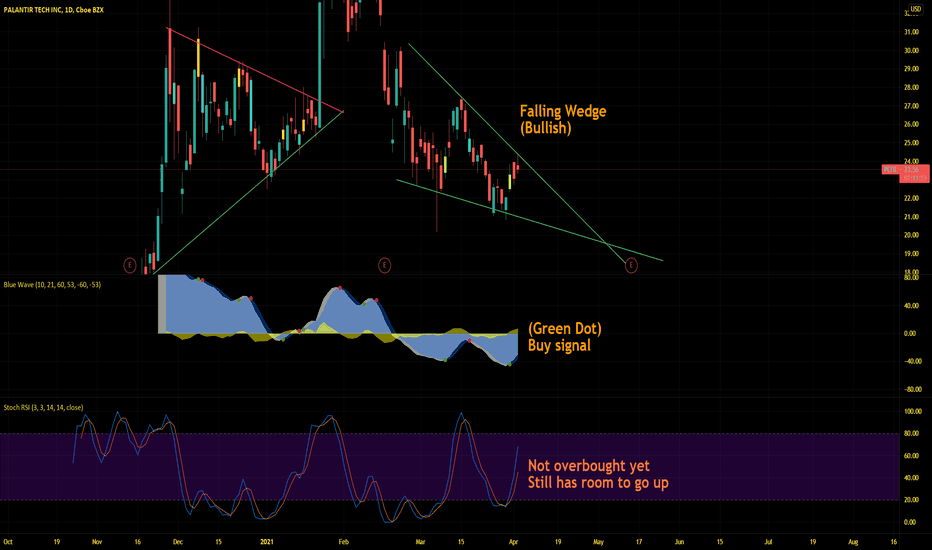932x550 pixels.
Task: Select the Blue Wave indicator legend
Action: (52, 285)
